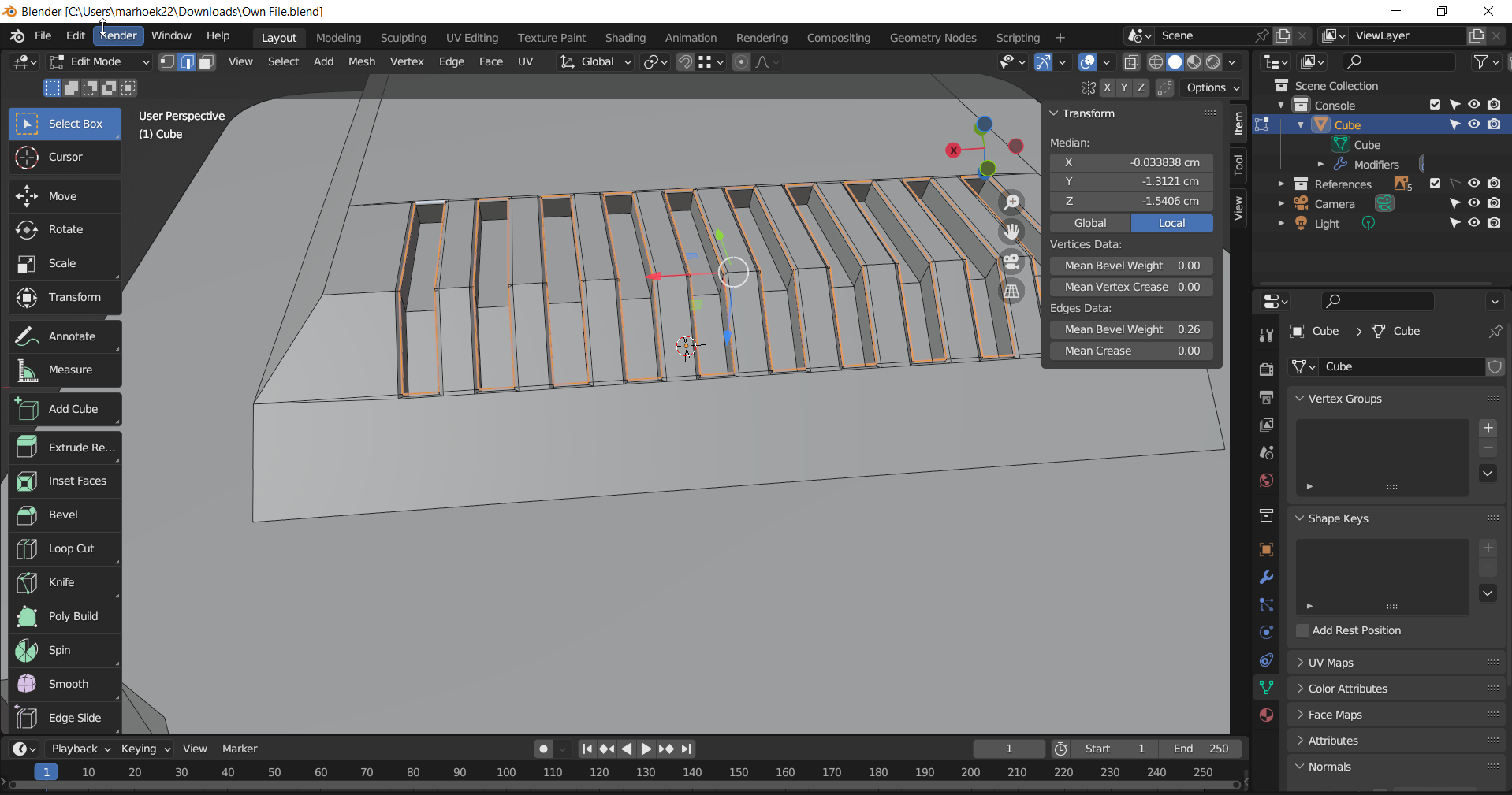1512x795 pixels.
Task: Activate the Loop Cut tool
Action: [x=65, y=548]
